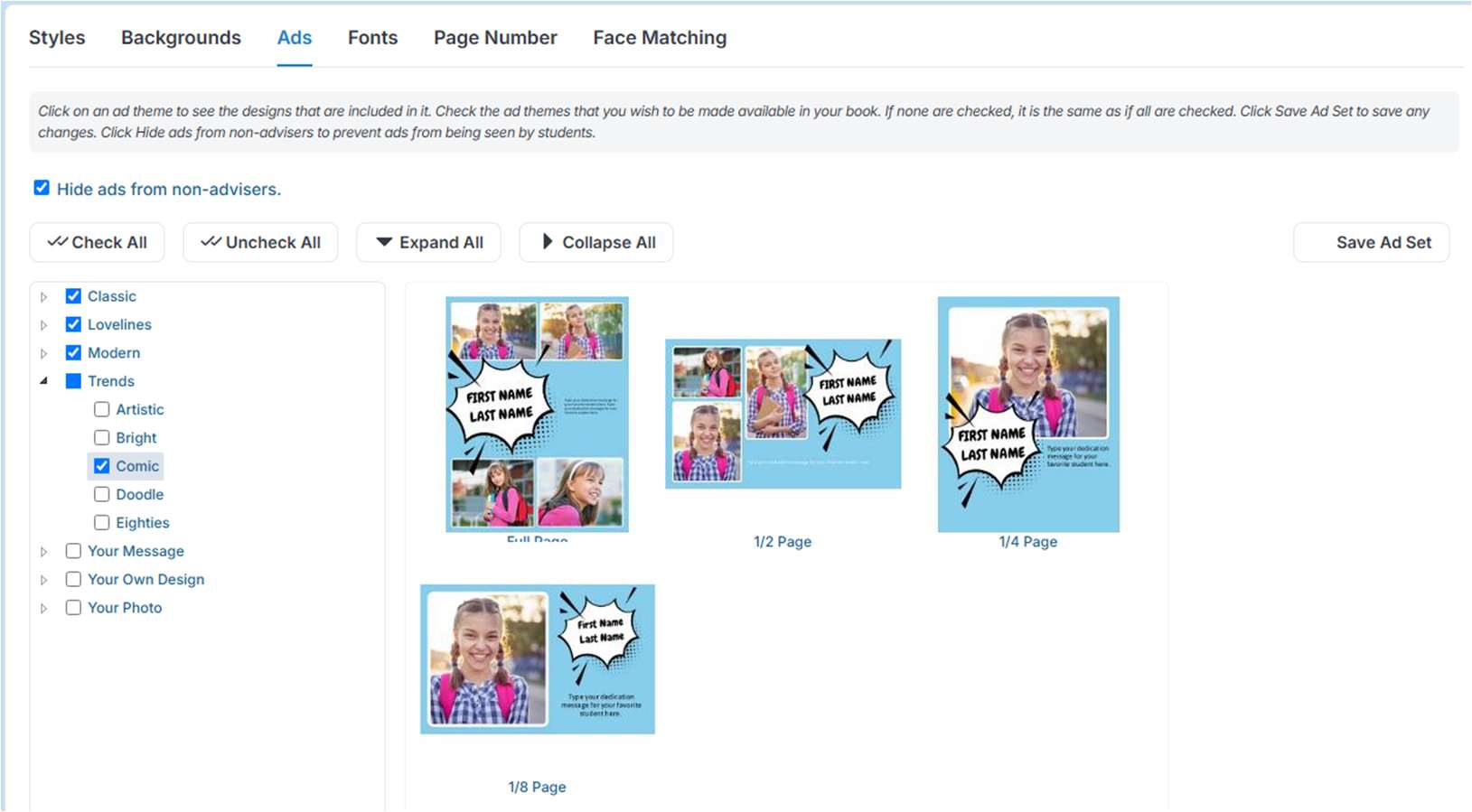The image size is (1472, 812).
Task: Select the Doodle theme label
Action: pos(140,494)
